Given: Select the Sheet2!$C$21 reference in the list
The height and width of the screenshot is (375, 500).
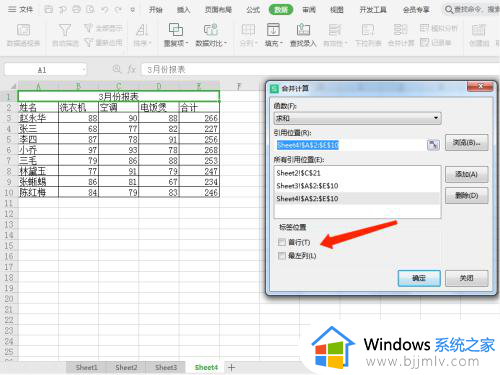Looking at the screenshot, I should click(357, 173).
